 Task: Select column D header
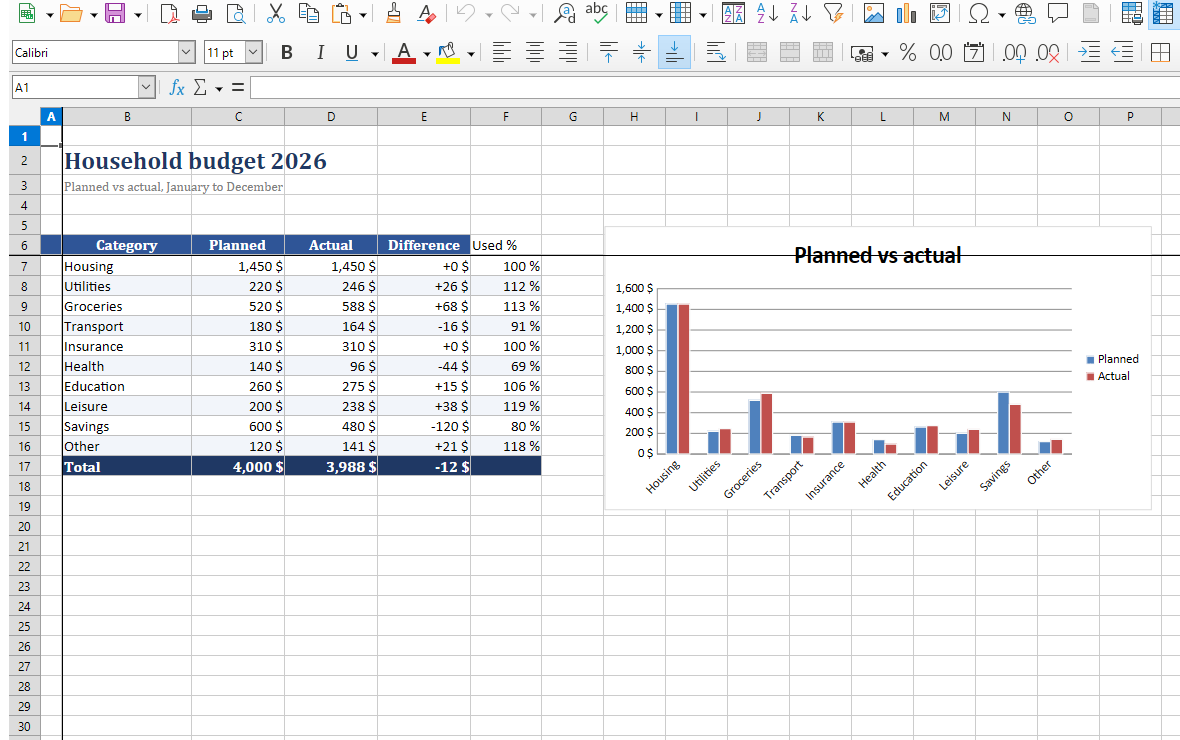click(331, 117)
